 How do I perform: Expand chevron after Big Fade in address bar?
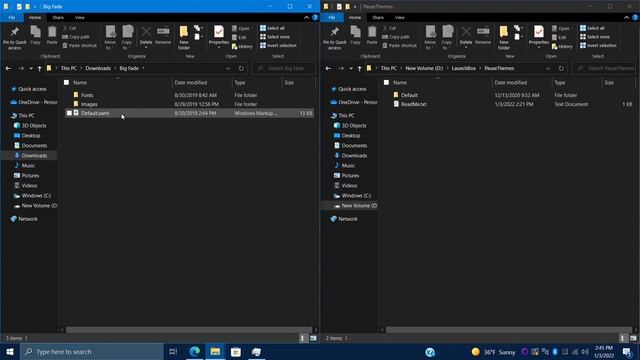coord(143,68)
